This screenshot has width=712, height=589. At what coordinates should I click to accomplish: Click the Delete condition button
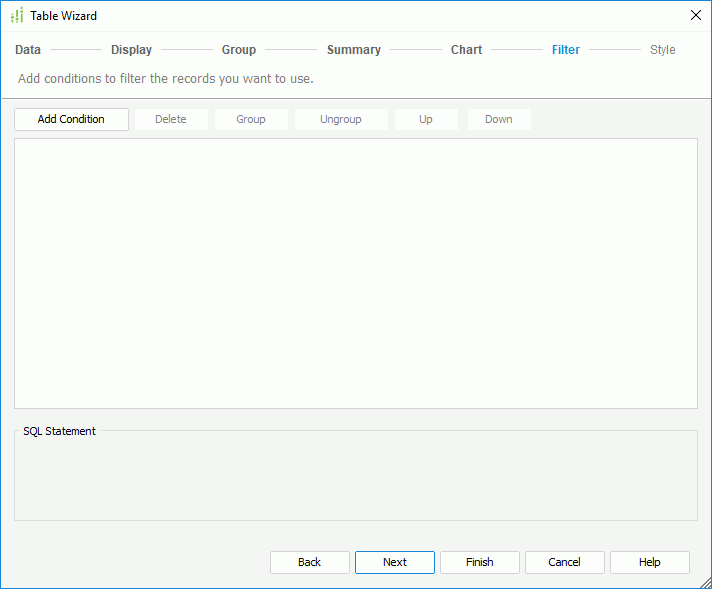[171, 119]
